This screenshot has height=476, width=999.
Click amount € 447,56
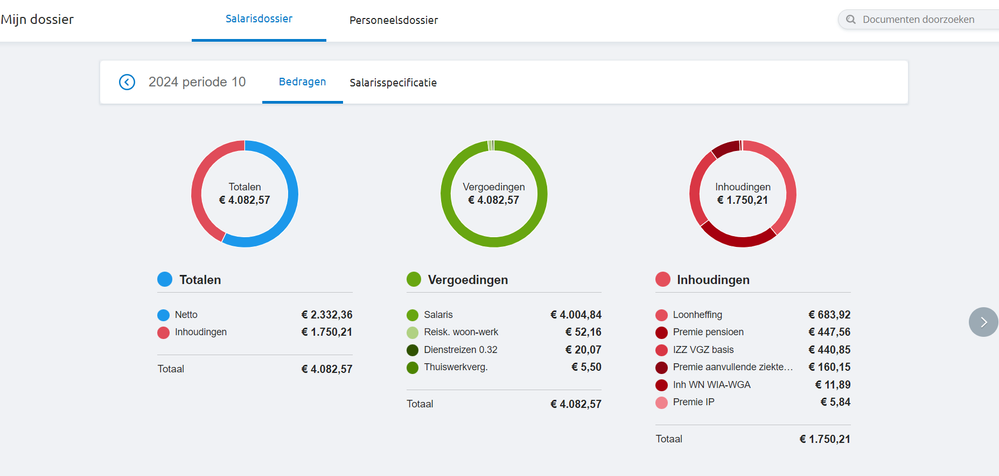point(830,332)
